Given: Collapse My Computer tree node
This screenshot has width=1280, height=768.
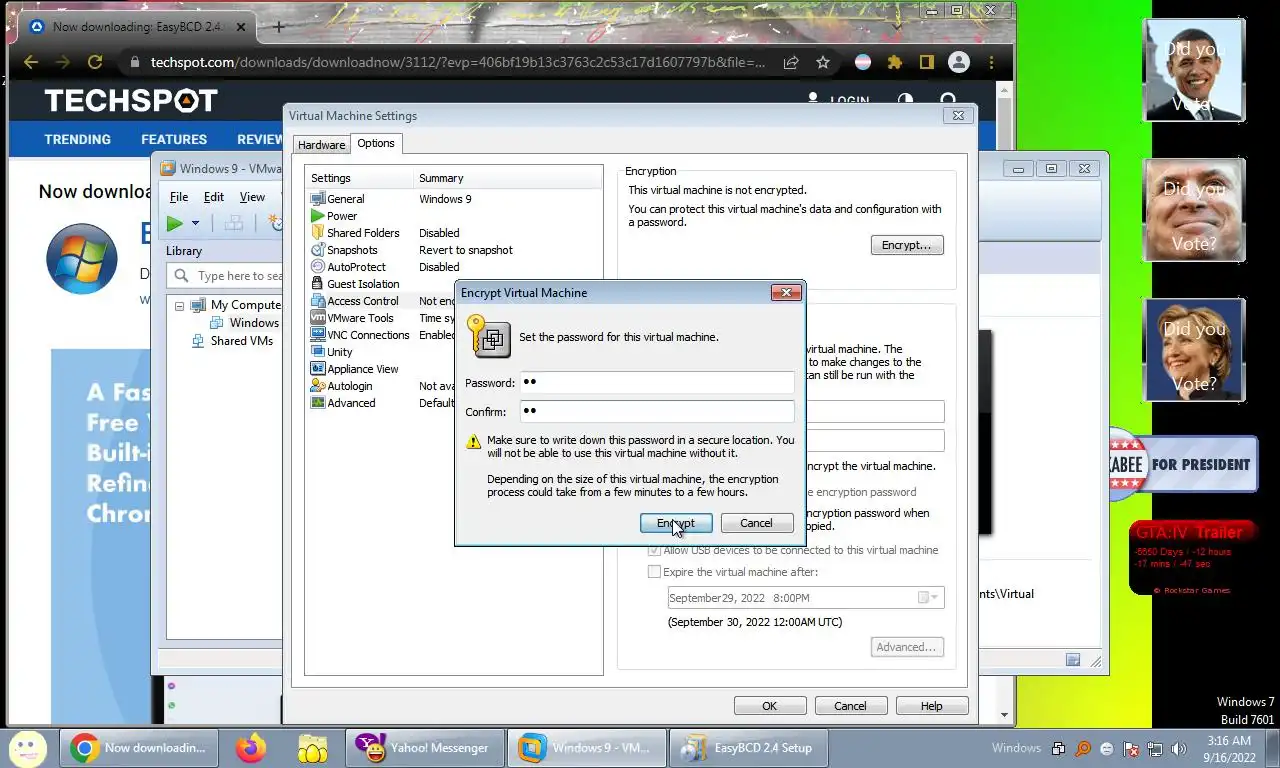Looking at the screenshot, I should click(x=180, y=306).
